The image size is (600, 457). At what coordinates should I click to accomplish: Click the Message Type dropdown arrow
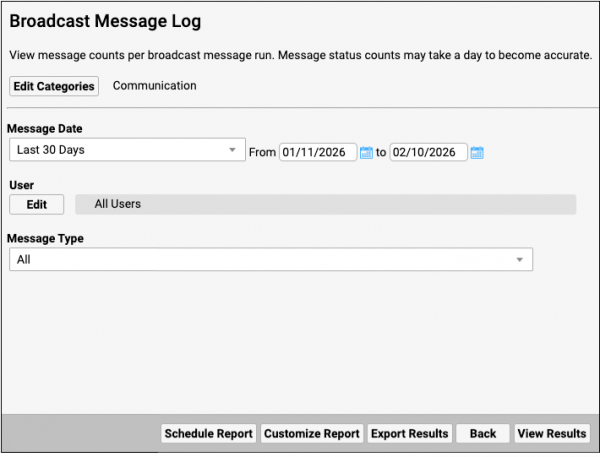520,259
